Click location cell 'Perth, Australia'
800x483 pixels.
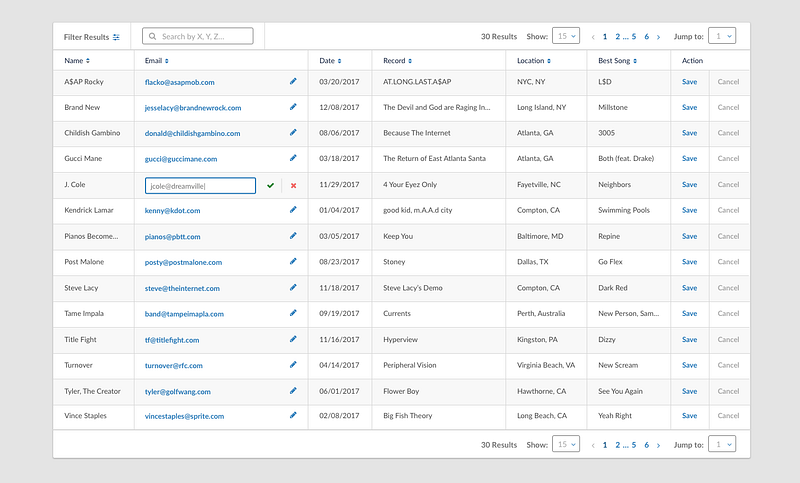(x=541, y=313)
